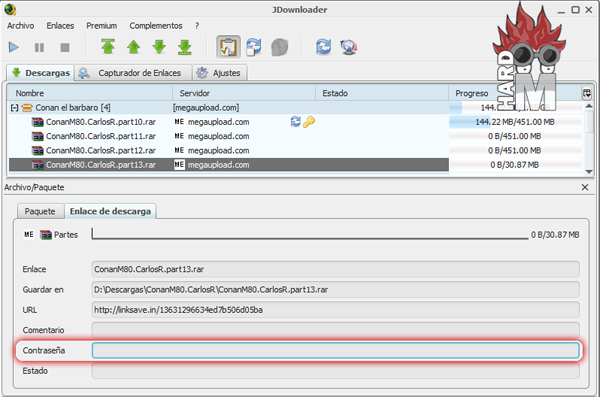Click the scroll down arrow of the download list
This screenshot has width=600, height=397.
pyautogui.click(x=589, y=172)
